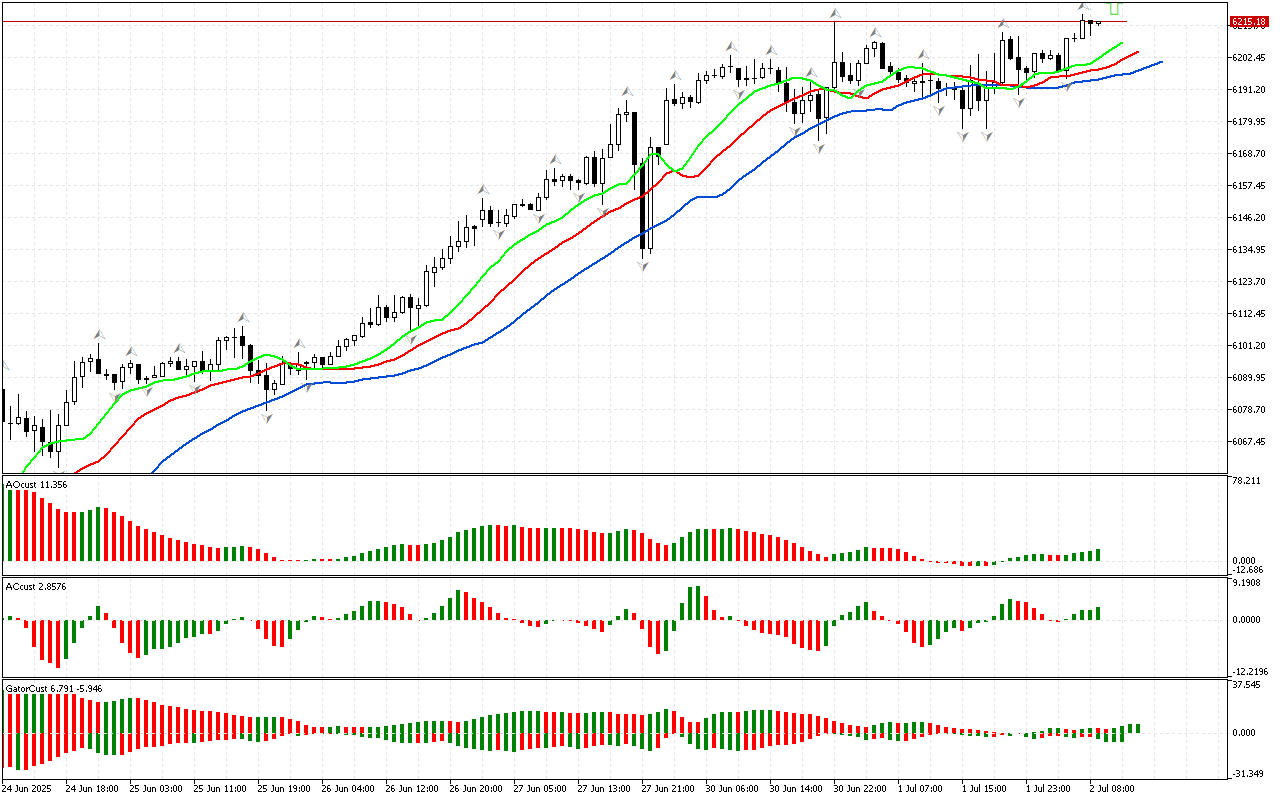Click the last green bar in GatorCust histogram
The image size is (1280, 800).
1136,728
